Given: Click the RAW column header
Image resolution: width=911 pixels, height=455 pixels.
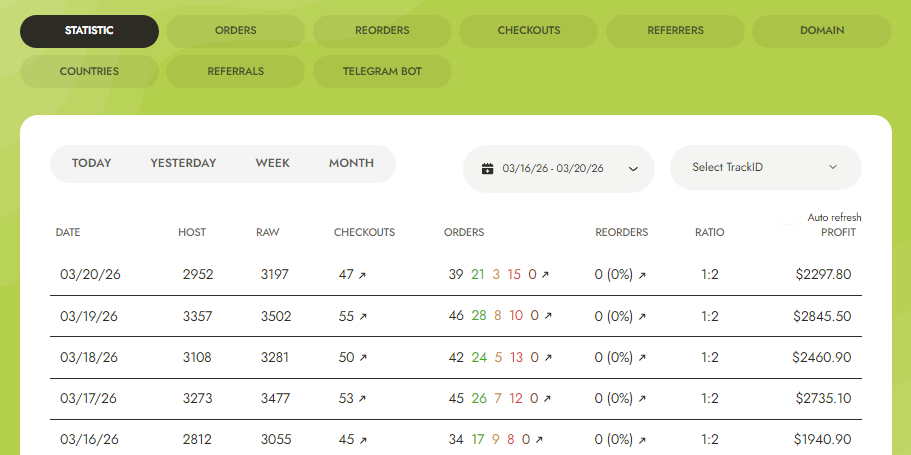Looking at the screenshot, I should tap(267, 232).
